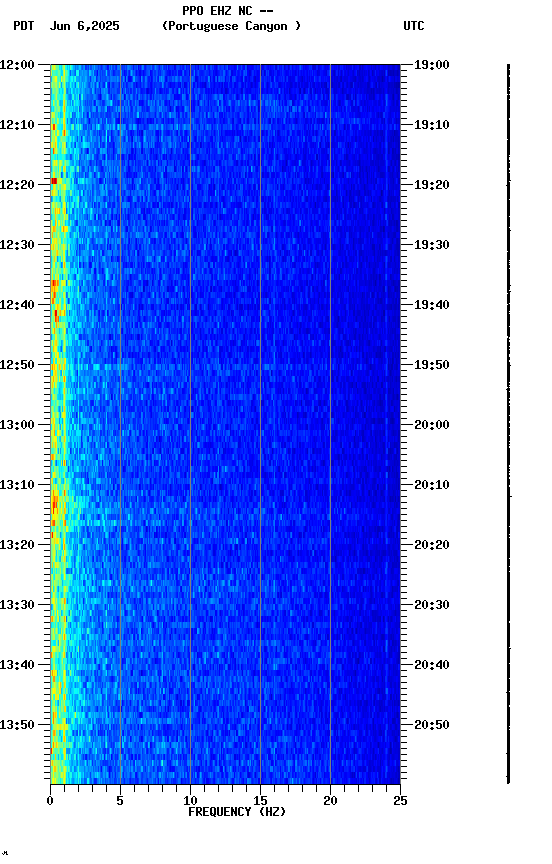Click the 0 Hz frequency axis label
This screenshot has width=552, height=864.
pos(50,801)
